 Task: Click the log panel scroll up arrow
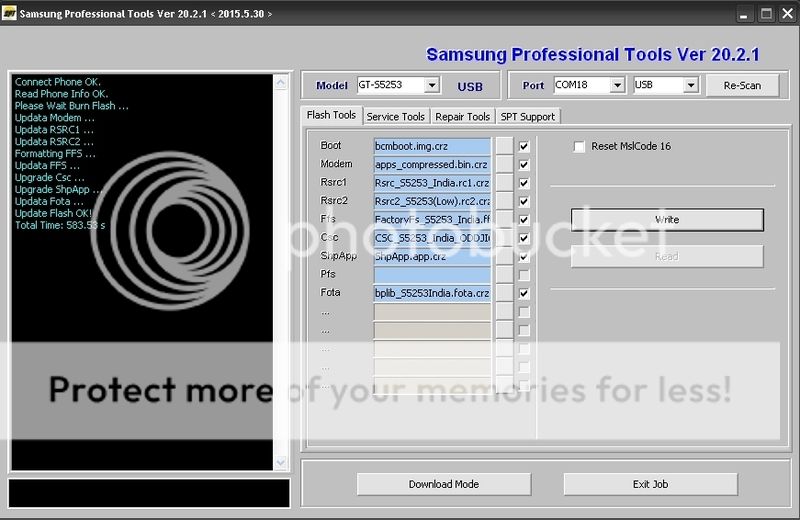tap(281, 82)
